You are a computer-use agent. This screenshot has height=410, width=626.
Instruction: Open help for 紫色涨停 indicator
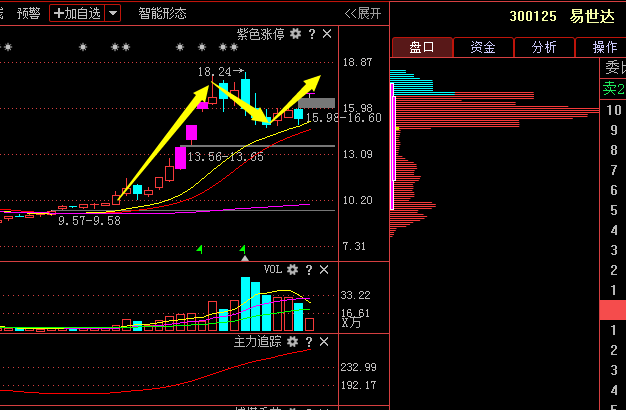click(x=312, y=34)
